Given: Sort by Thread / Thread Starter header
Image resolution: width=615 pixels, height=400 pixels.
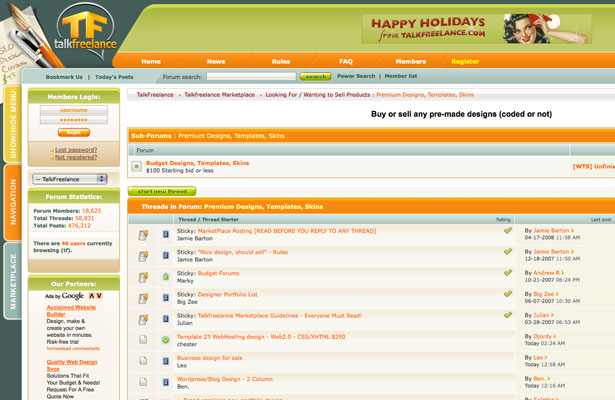Looking at the screenshot, I should click(x=208, y=220).
